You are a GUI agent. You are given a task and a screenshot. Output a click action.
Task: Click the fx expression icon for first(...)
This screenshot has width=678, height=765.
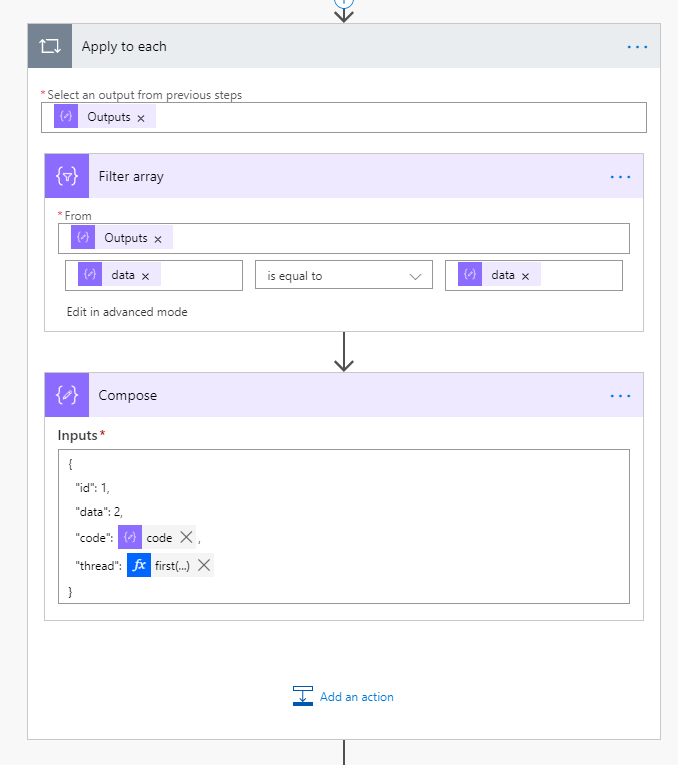(139, 565)
